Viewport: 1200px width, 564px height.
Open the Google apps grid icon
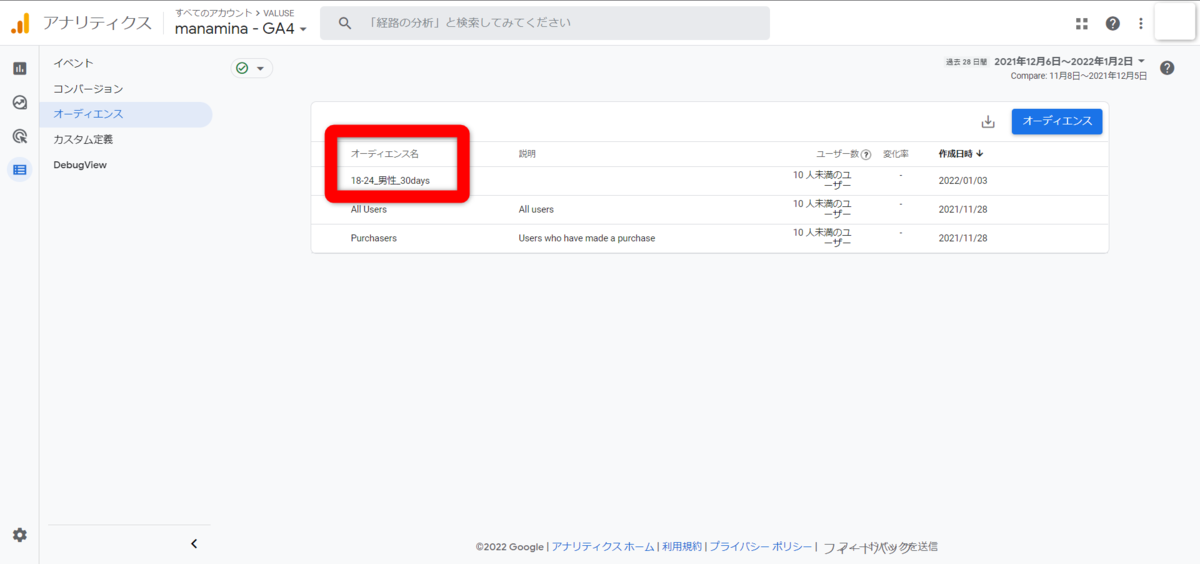(x=1081, y=23)
